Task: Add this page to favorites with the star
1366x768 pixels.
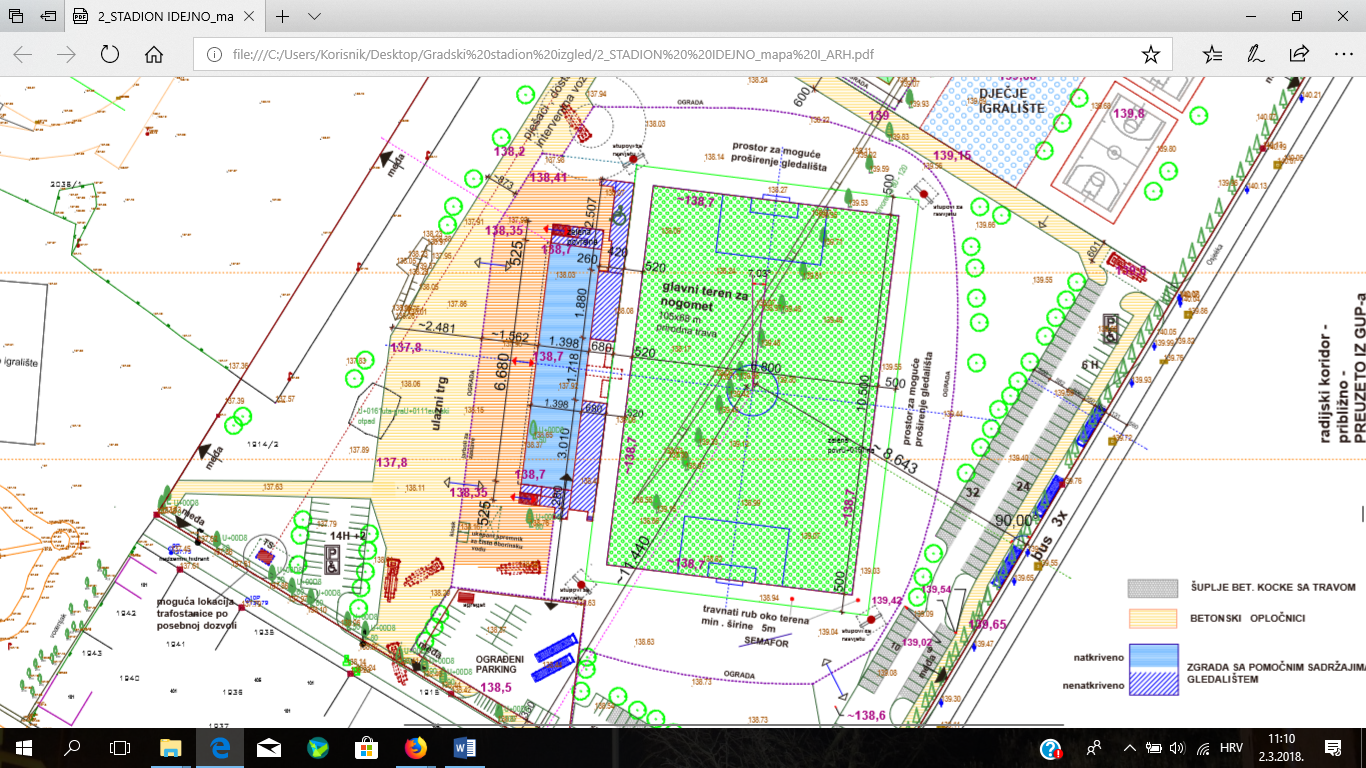Action: 1151,54
